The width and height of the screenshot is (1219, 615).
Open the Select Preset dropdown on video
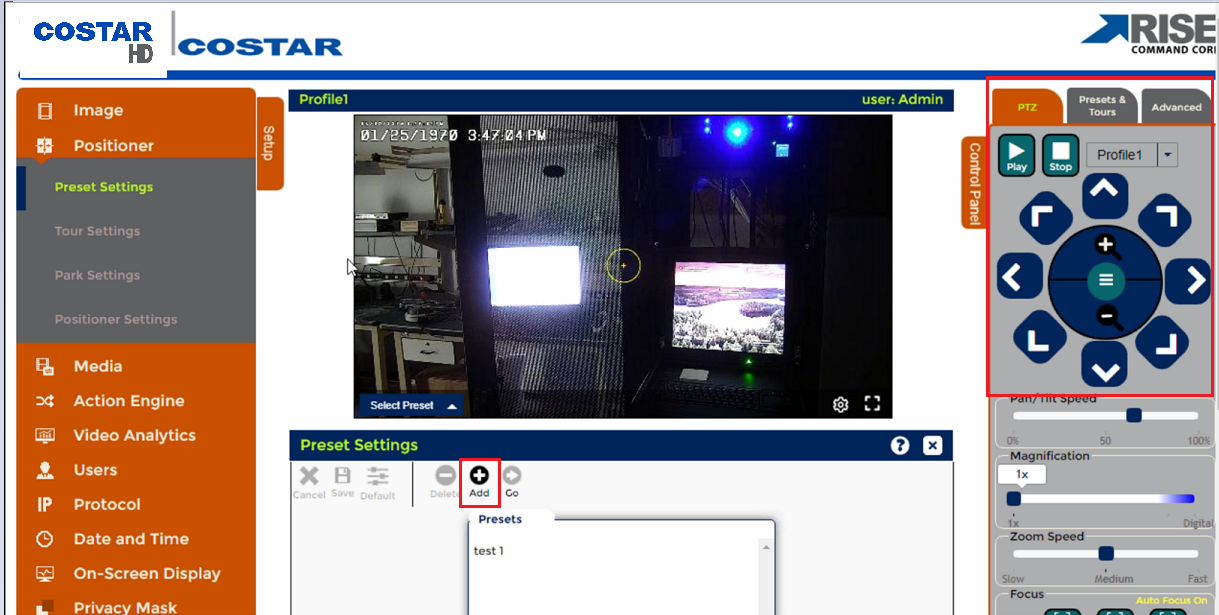[411, 405]
